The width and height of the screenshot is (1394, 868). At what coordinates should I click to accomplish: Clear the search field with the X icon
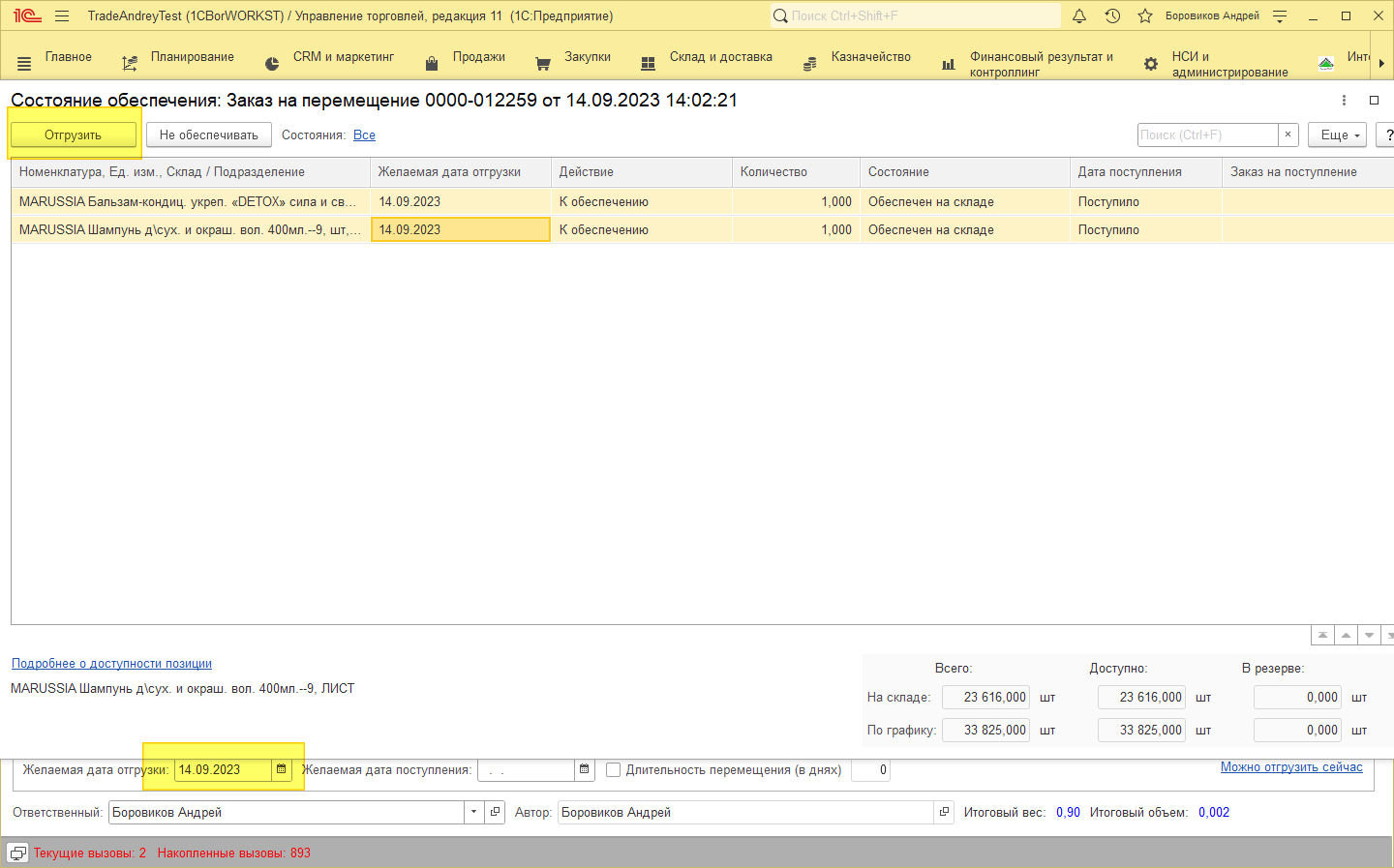pyautogui.click(x=1288, y=135)
